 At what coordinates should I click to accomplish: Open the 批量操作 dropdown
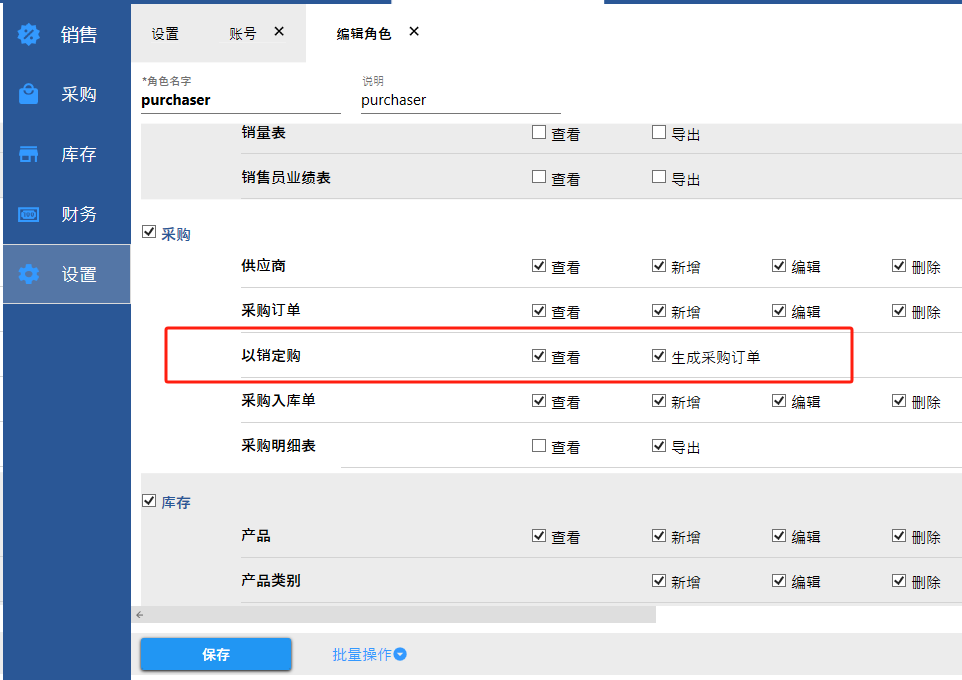pyautogui.click(x=369, y=655)
